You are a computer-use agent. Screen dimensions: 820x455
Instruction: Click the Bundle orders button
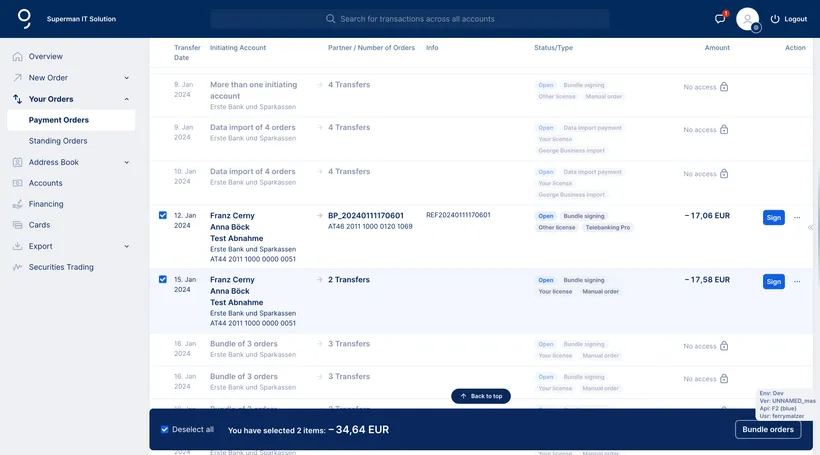click(768, 429)
